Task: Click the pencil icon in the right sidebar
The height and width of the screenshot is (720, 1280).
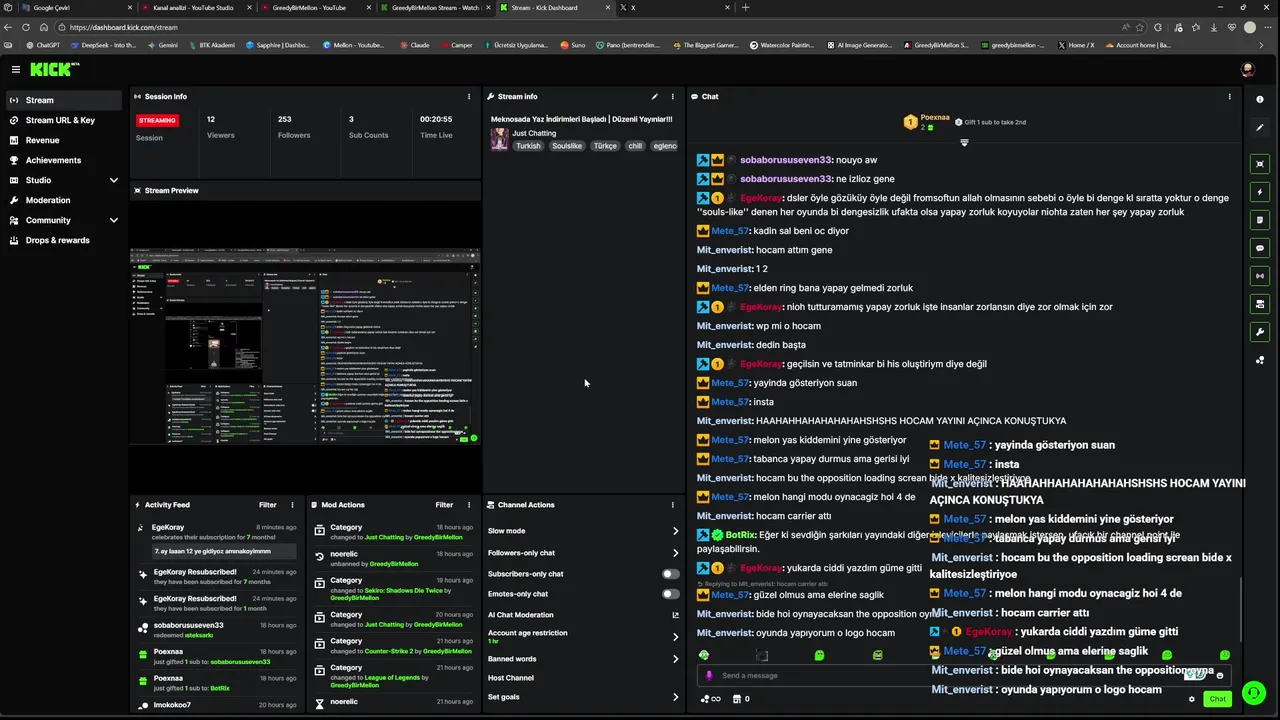Action: 1259,127
